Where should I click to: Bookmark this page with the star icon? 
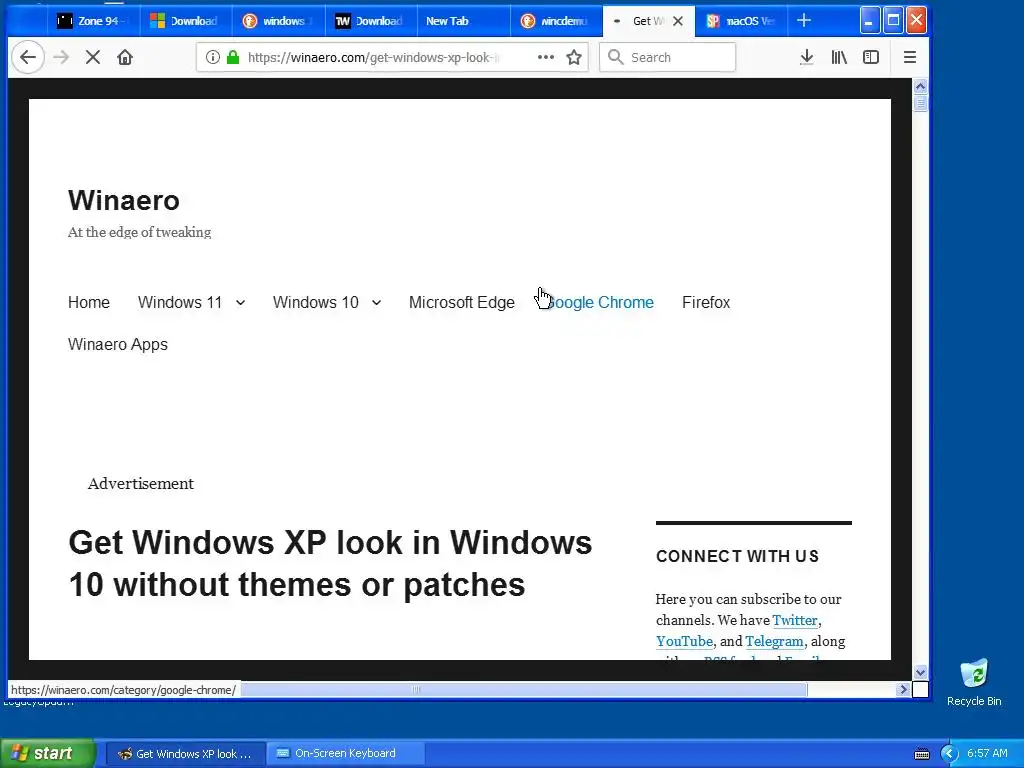pos(574,57)
